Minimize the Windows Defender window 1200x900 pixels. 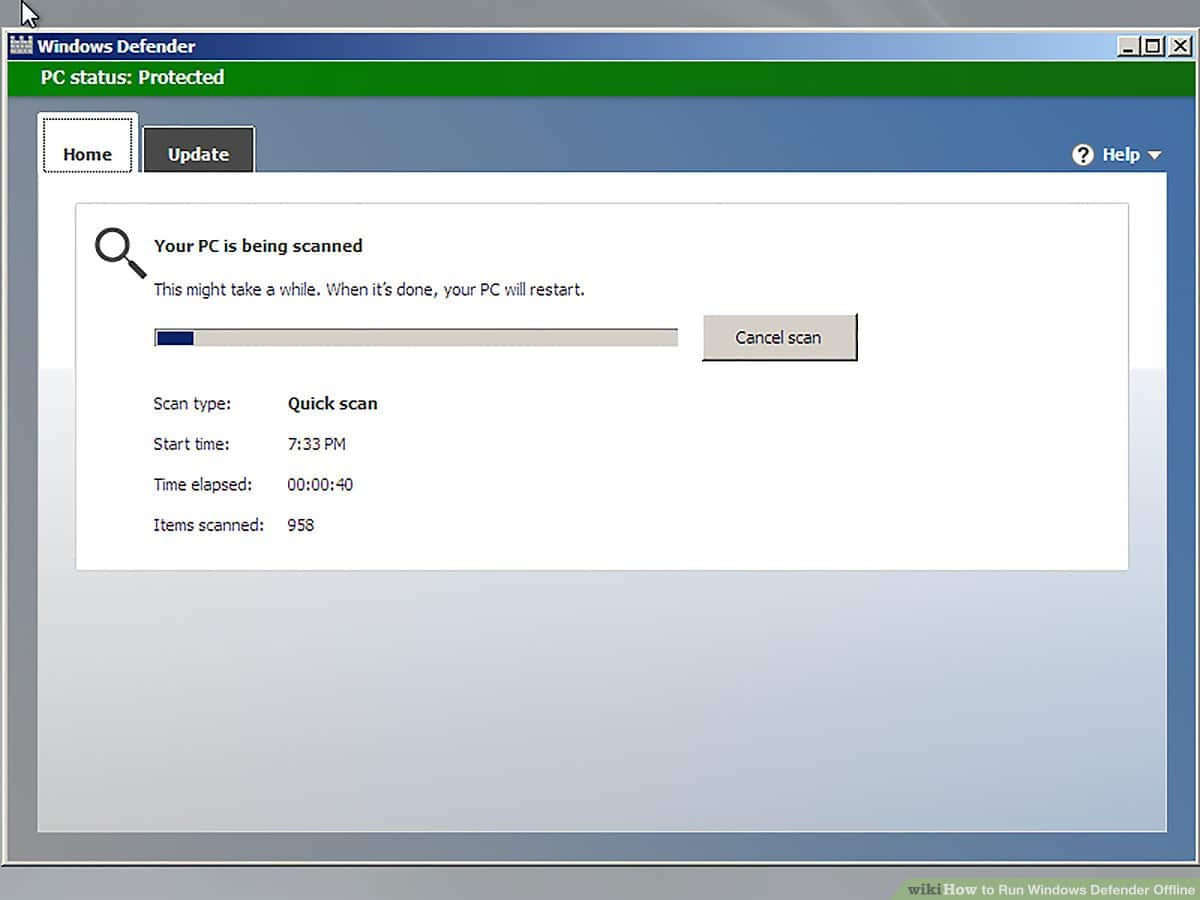point(1130,46)
